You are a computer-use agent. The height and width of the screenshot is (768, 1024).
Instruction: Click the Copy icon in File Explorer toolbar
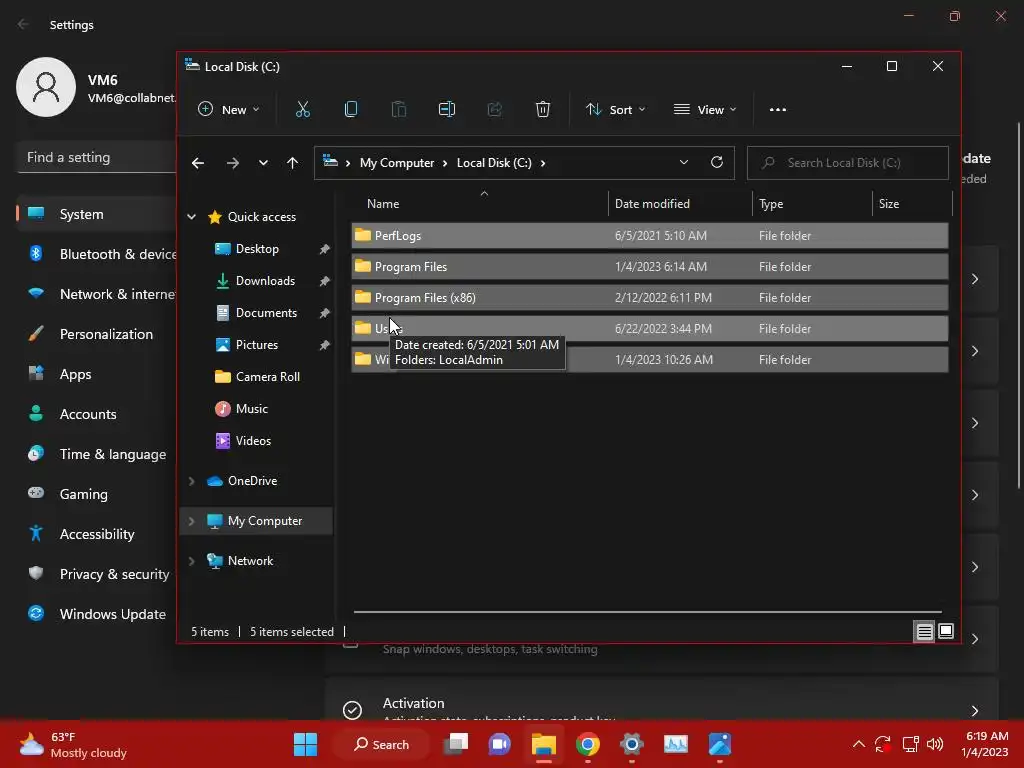[x=351, y=109]
